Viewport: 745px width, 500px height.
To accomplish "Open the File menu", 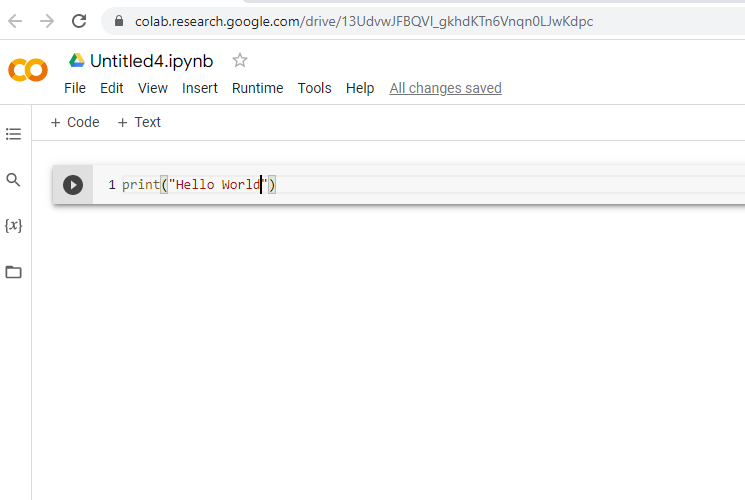I will pyautogui.click(x=75, y=88).
